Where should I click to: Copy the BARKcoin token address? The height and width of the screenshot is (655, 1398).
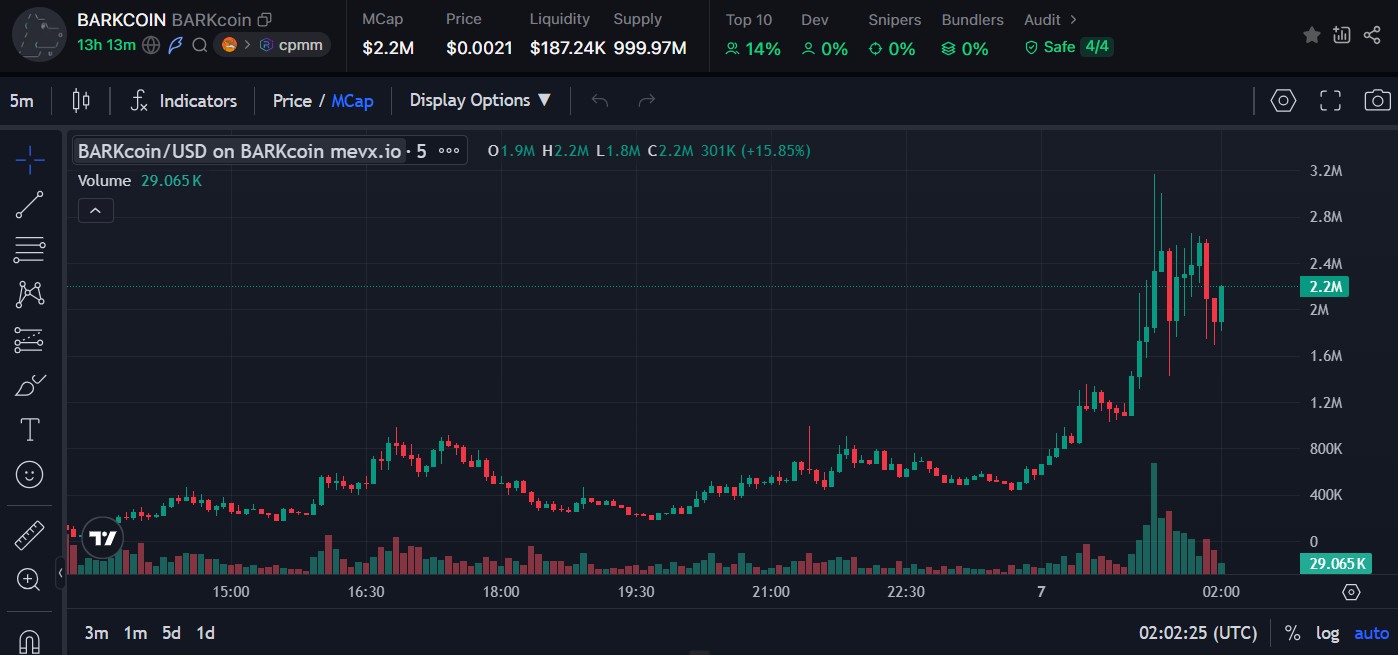click(x=264, y=20)
